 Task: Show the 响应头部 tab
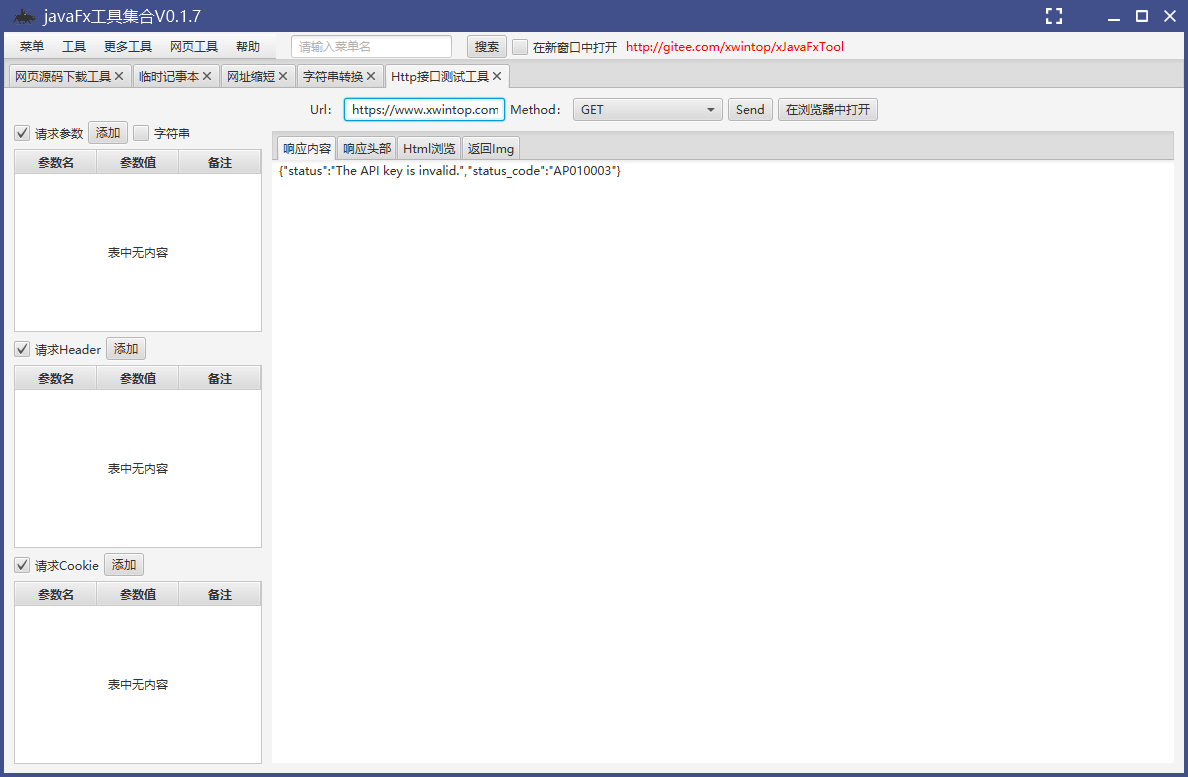tap(367, 148)
